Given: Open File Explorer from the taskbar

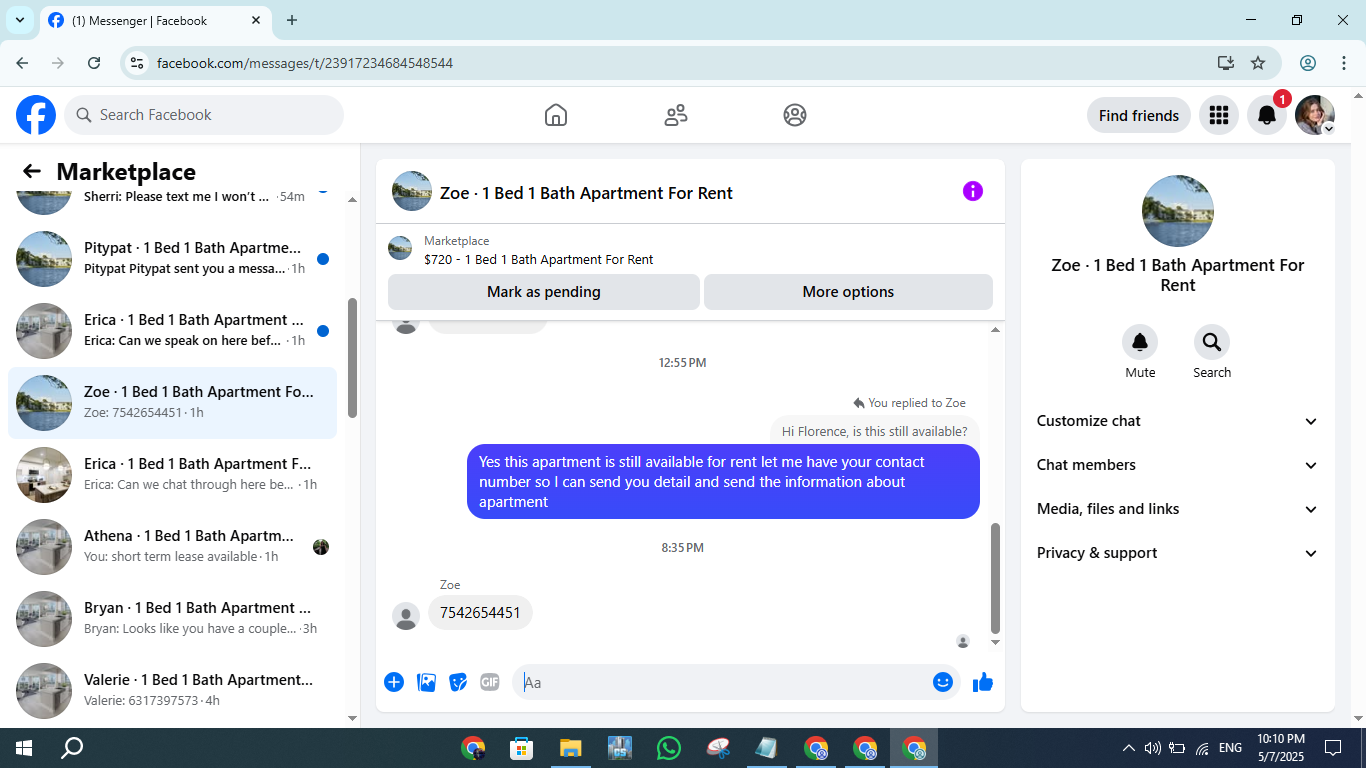Looking at the screenshot, I should 570,748.
